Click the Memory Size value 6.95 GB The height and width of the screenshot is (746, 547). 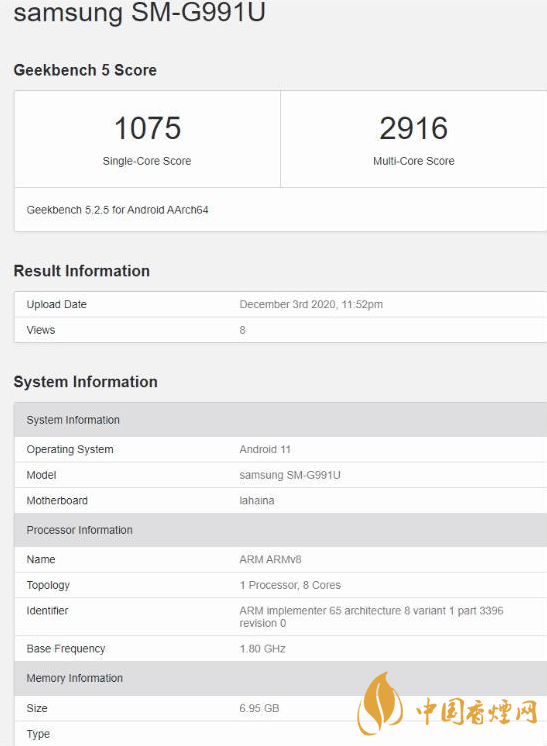pyautogui.click(x=259, y=708)
